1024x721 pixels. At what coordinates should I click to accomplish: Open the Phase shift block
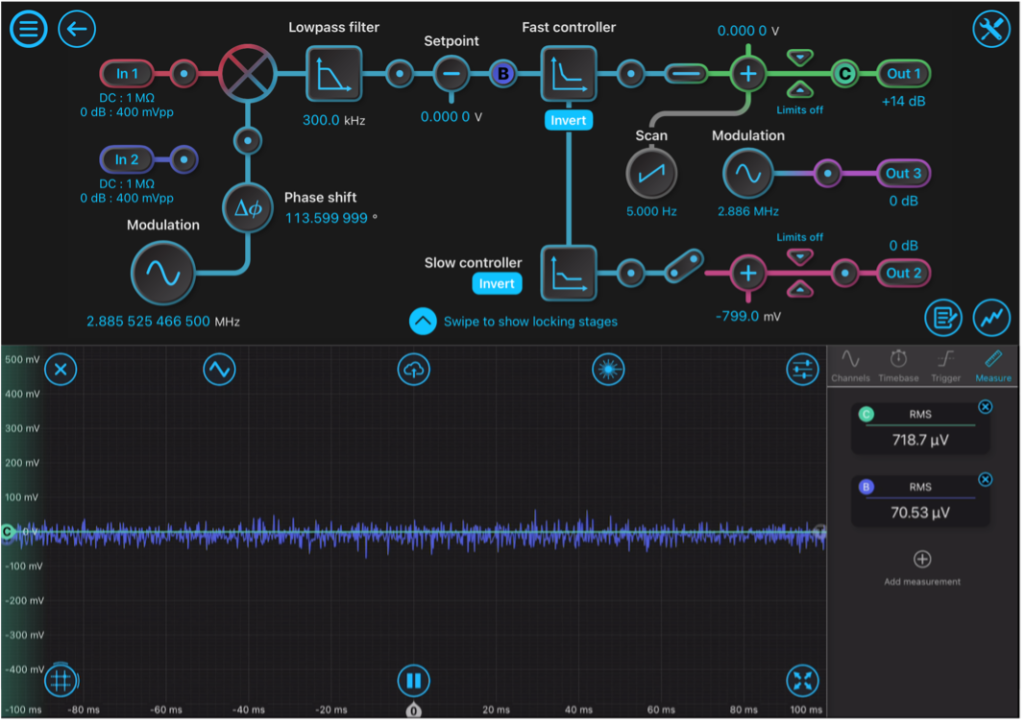247,207
